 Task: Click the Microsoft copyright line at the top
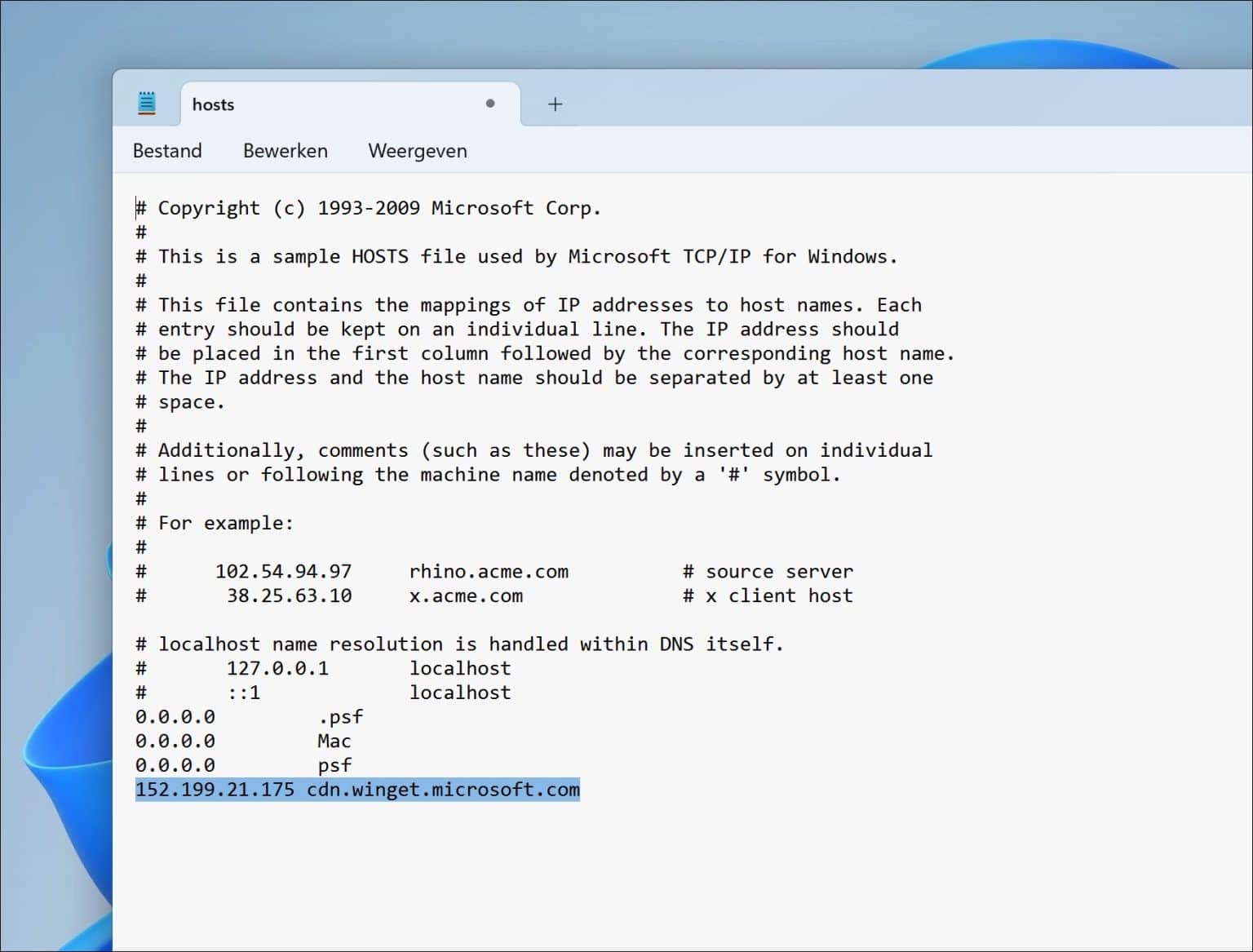pyautogui.click(x=367, y=207)
